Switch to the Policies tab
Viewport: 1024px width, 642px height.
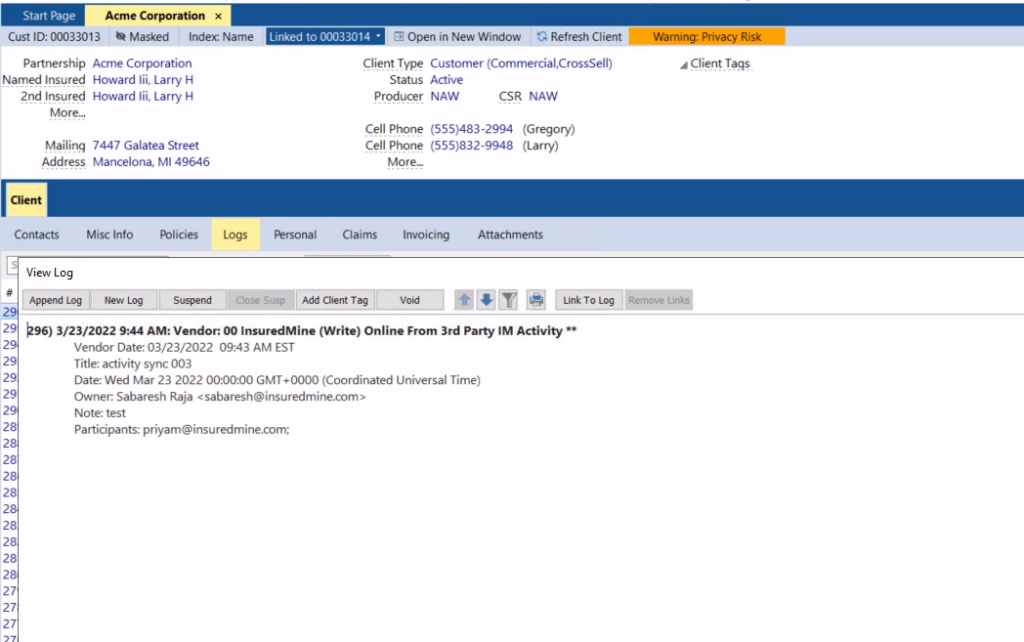coord(178,234)
